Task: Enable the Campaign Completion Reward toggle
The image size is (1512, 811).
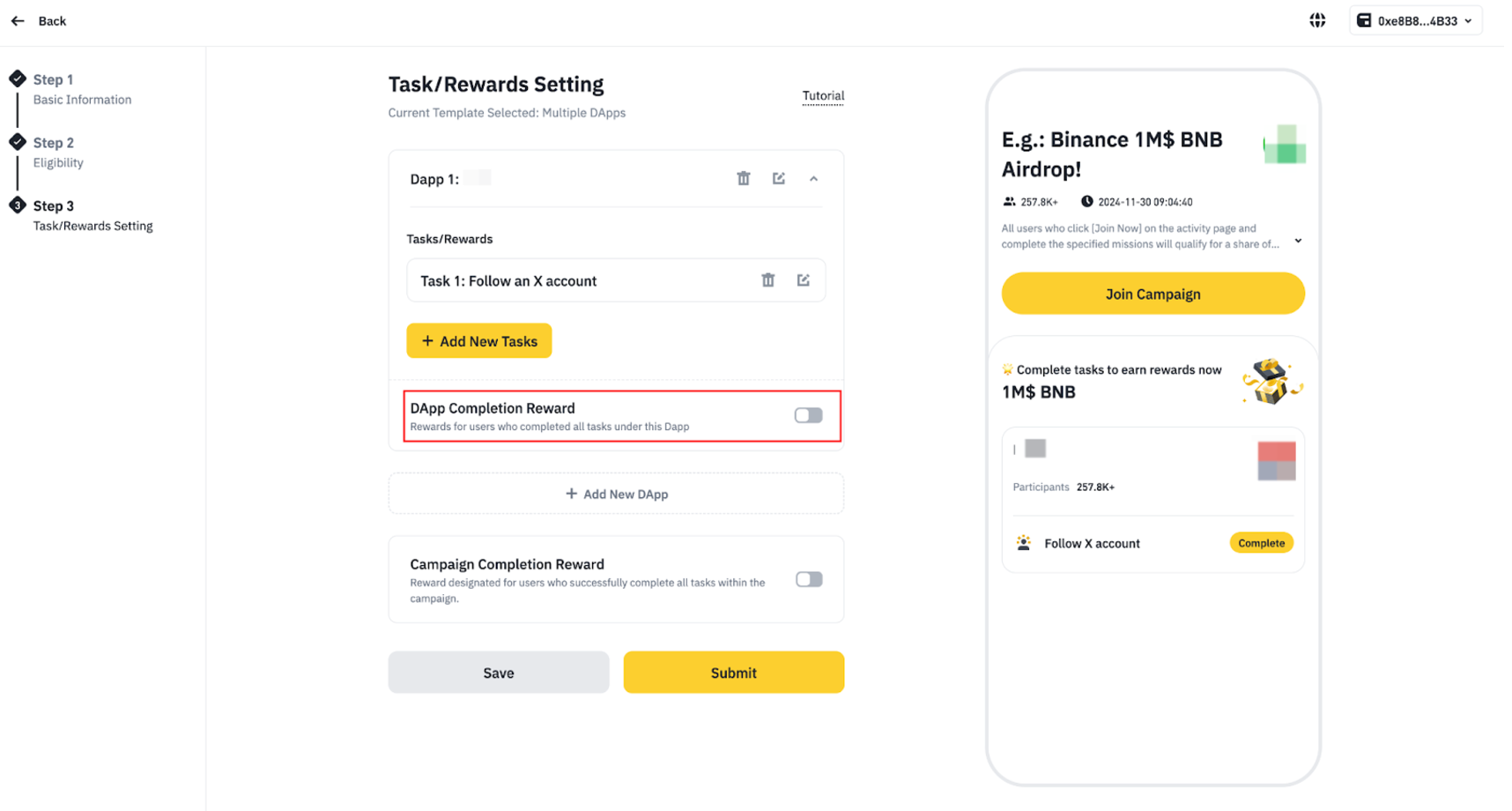Action: [x=807, y=579]
